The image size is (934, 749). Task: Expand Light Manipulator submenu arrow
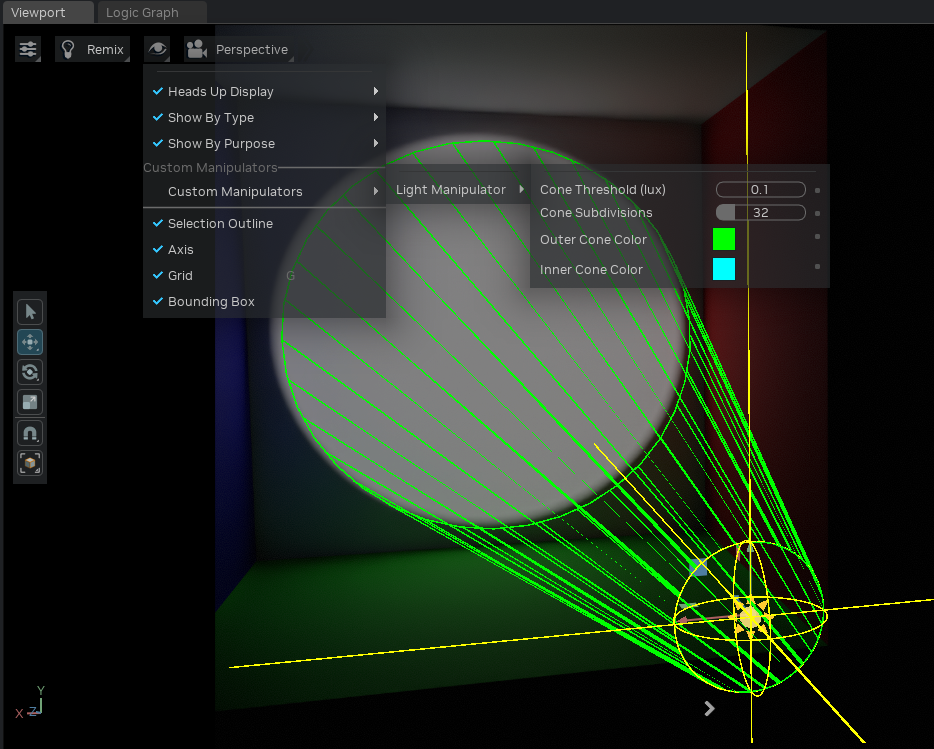[x=522, y=189]
